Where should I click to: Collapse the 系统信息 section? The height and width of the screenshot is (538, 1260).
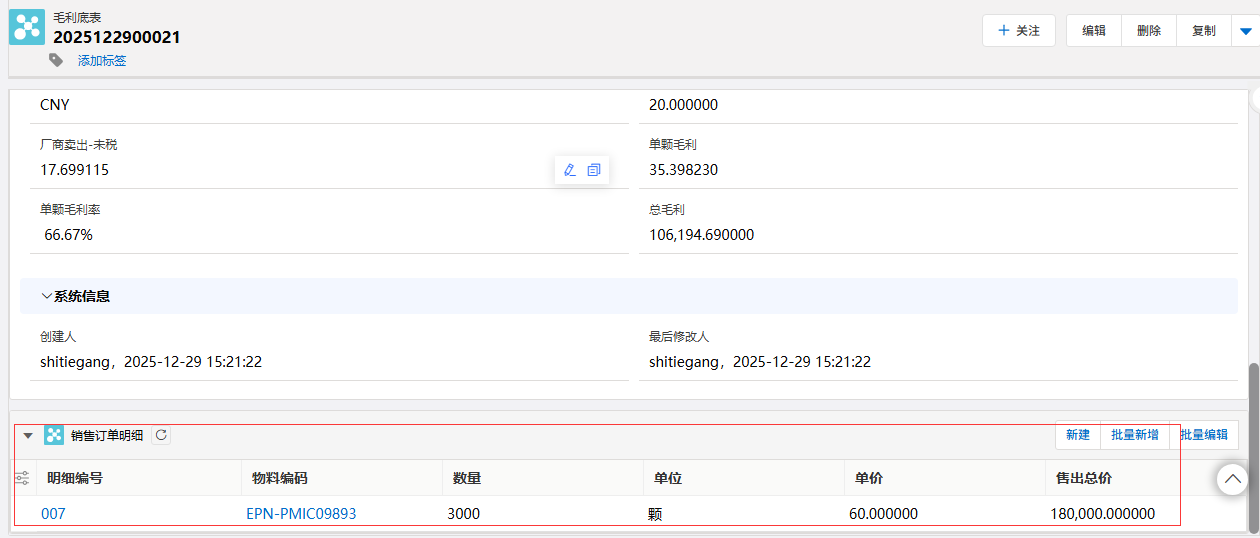(47, 296)
